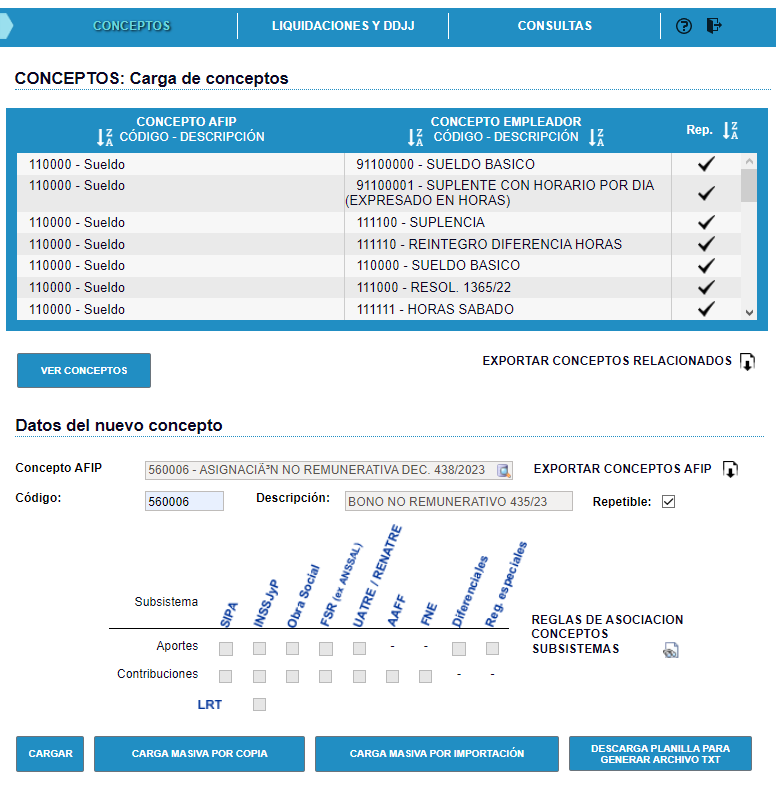
Task: Select row 111110 - REINTEGRO DIFERENCIA HORAS
Action: pyautogui.click(x=378, y=244)
